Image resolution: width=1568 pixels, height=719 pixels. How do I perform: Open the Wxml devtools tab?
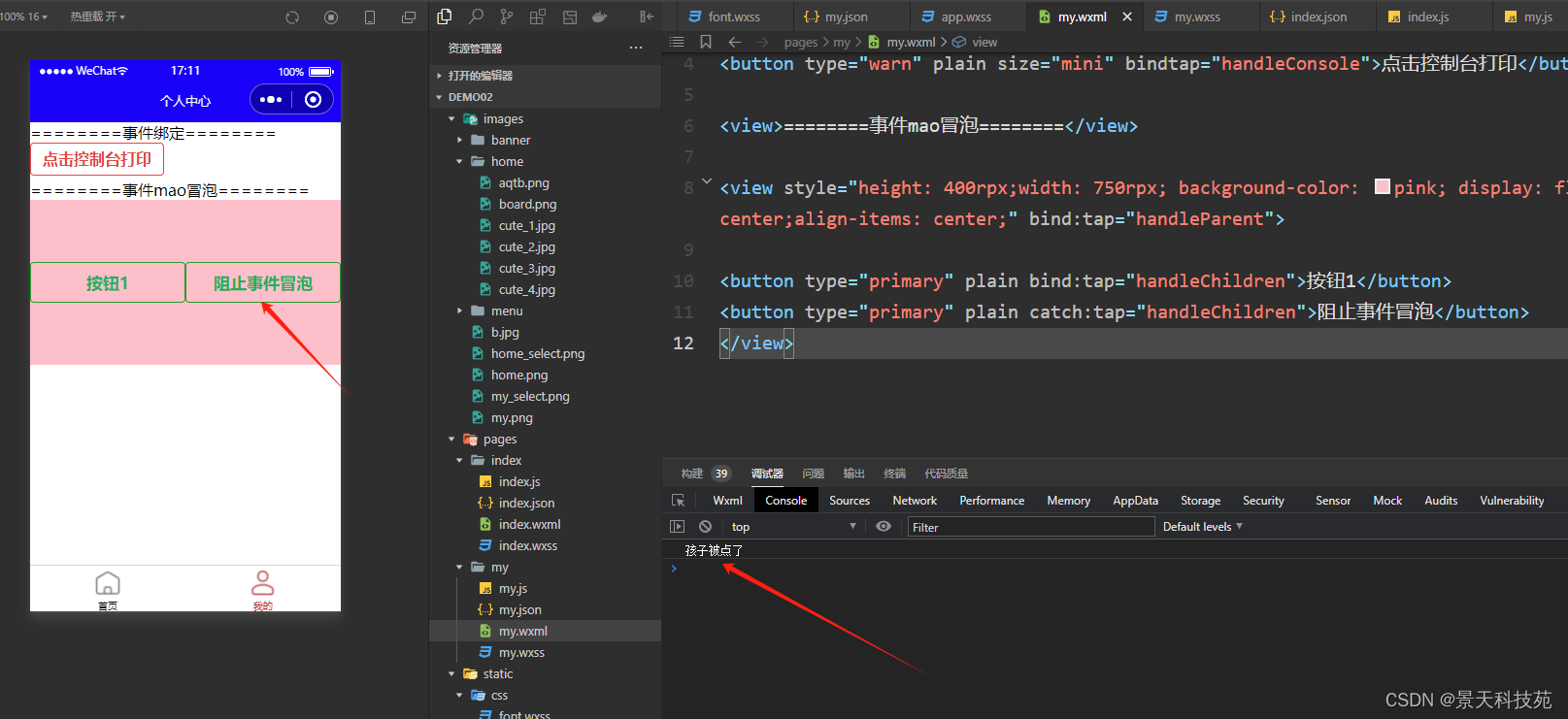[727, 501]
